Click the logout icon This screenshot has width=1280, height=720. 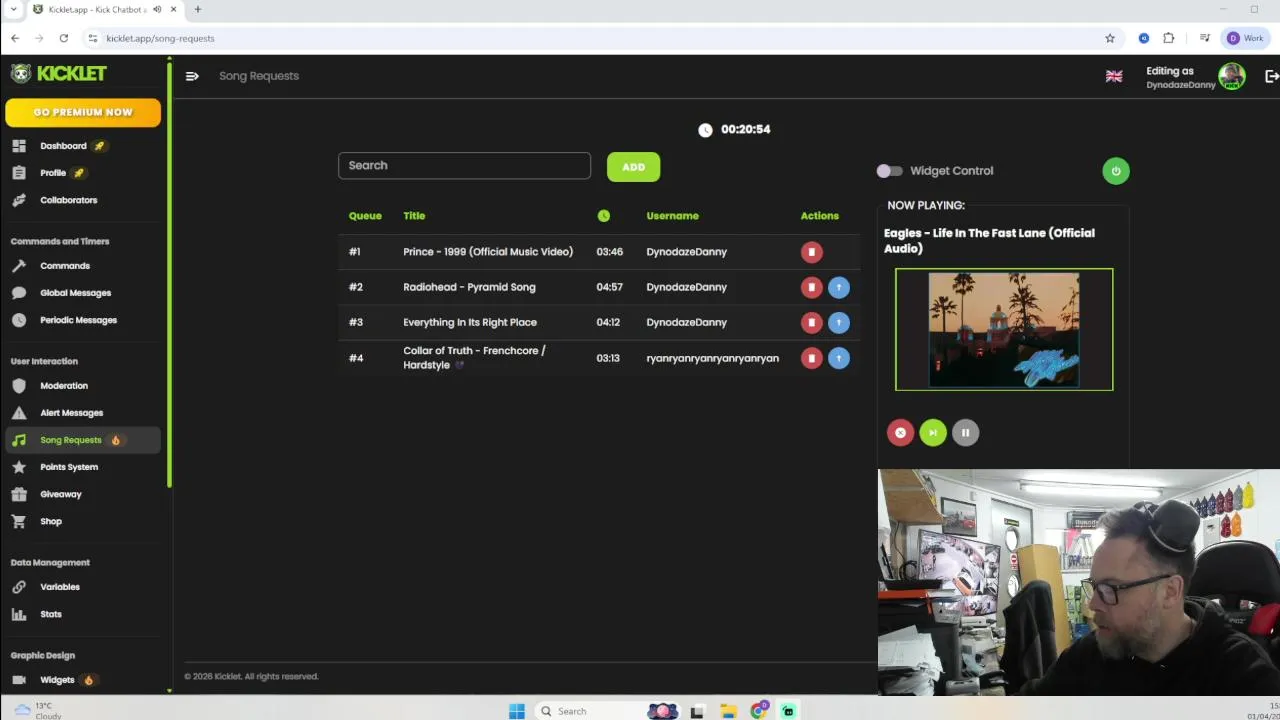(x=1272, y=77)
